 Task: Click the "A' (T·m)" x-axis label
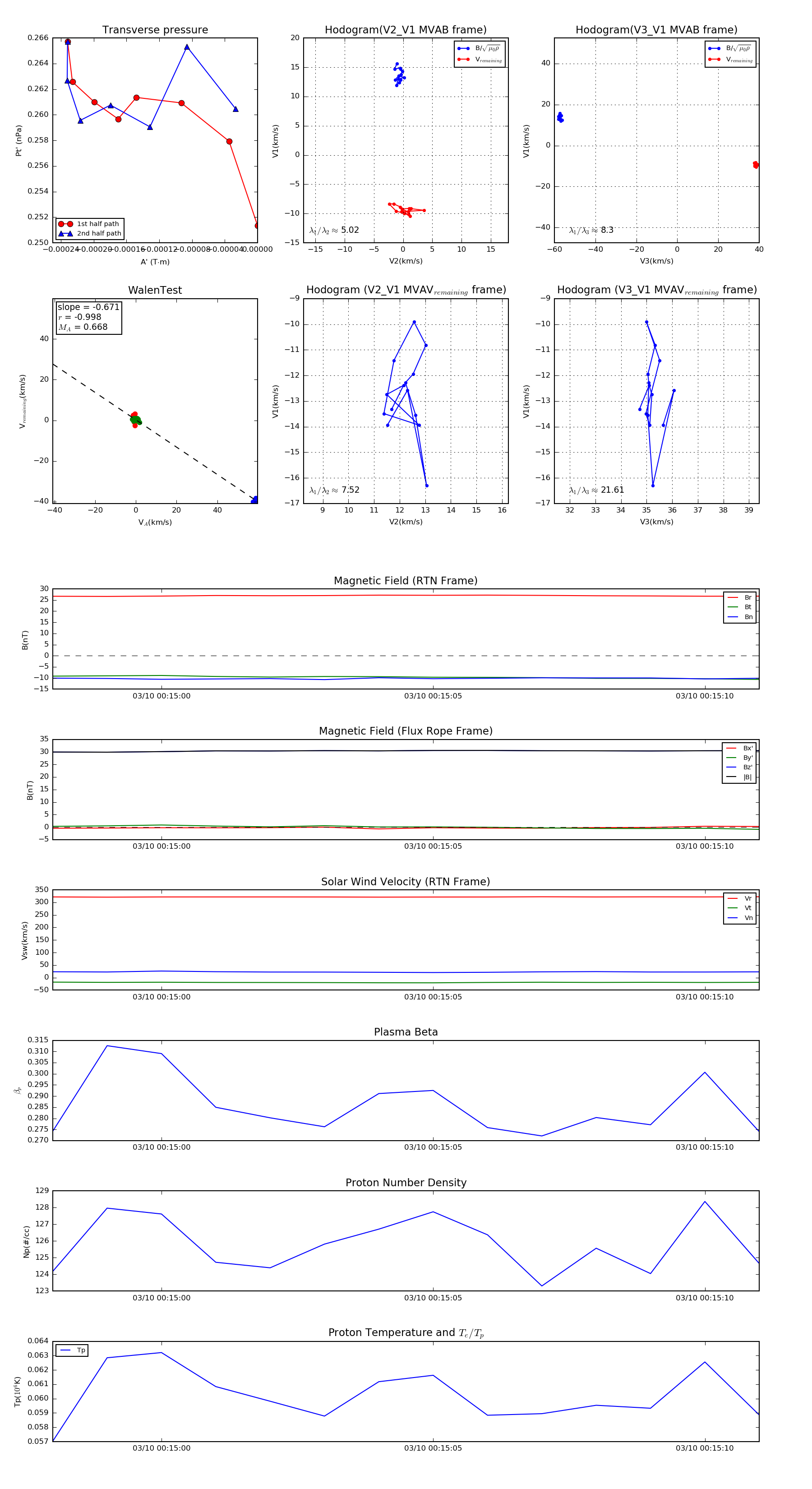click(x=155, y=262)
